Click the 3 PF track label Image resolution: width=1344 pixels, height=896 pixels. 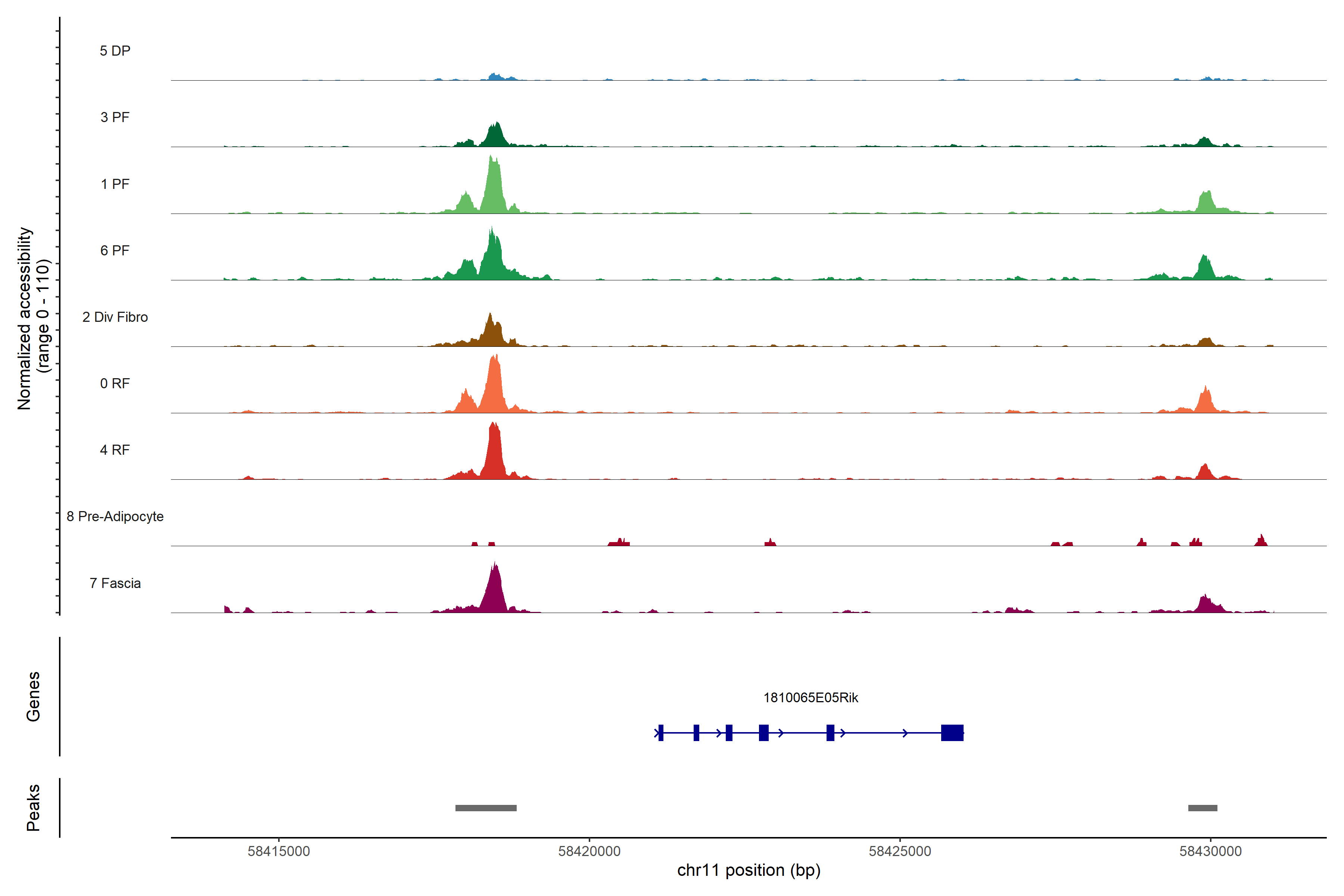click(x=115, y=117)
